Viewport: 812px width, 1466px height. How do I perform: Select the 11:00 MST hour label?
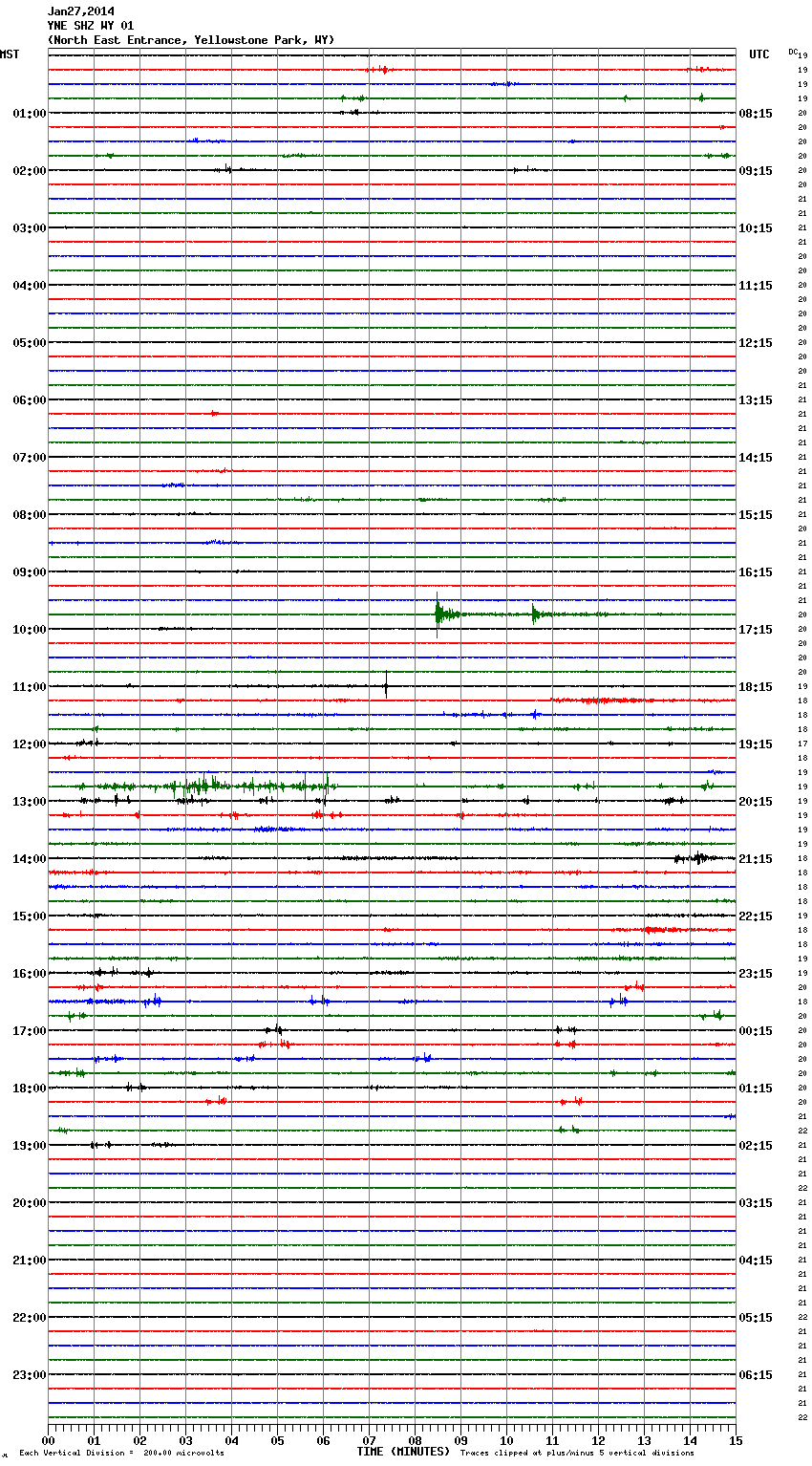(x=30, y=687)
